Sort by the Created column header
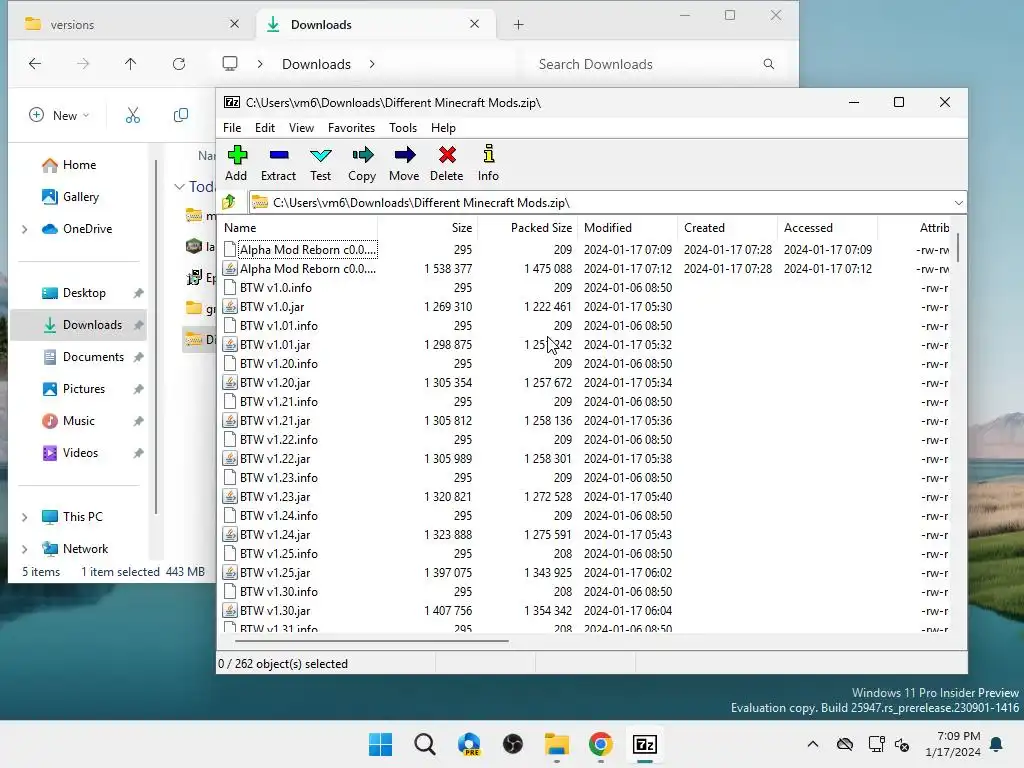Screen dimensions: 1024x768 (x=728, y=228)
